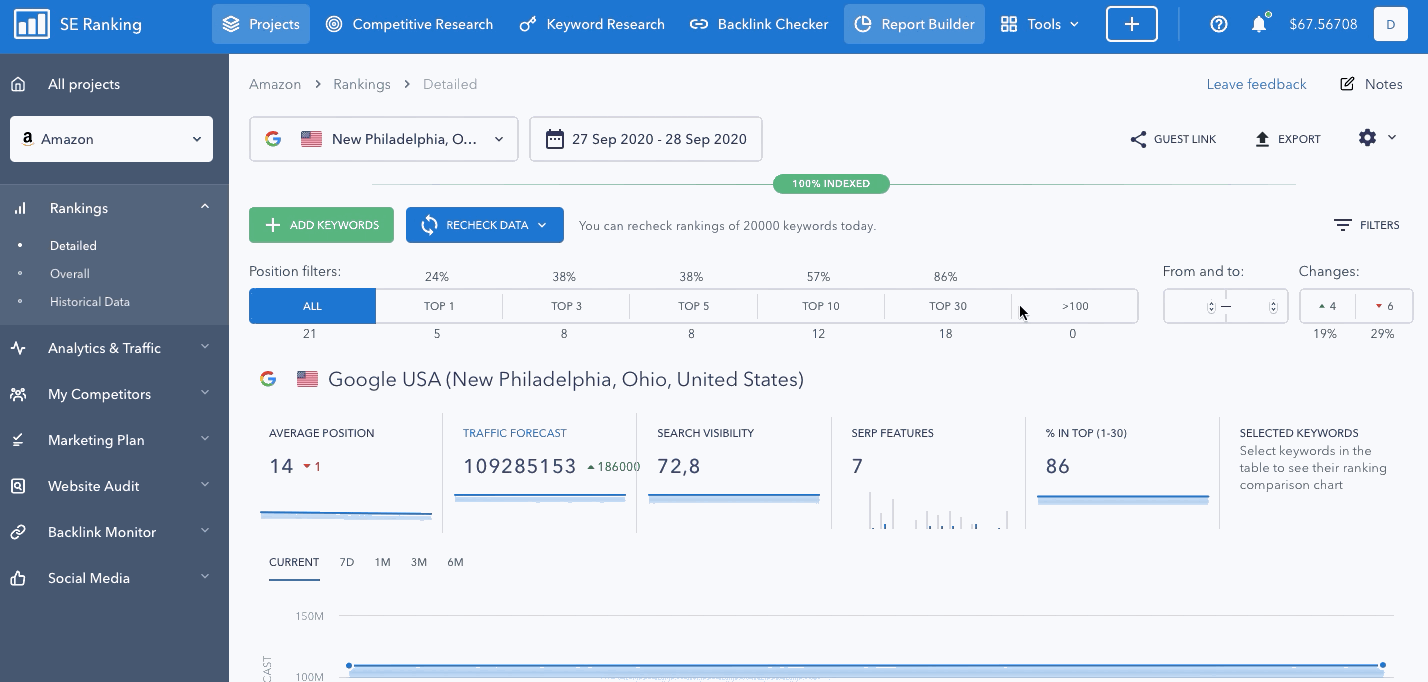
Task: Select the Detailed rankings sub-item
Action: pyautogui.click(x=73, y=245)
